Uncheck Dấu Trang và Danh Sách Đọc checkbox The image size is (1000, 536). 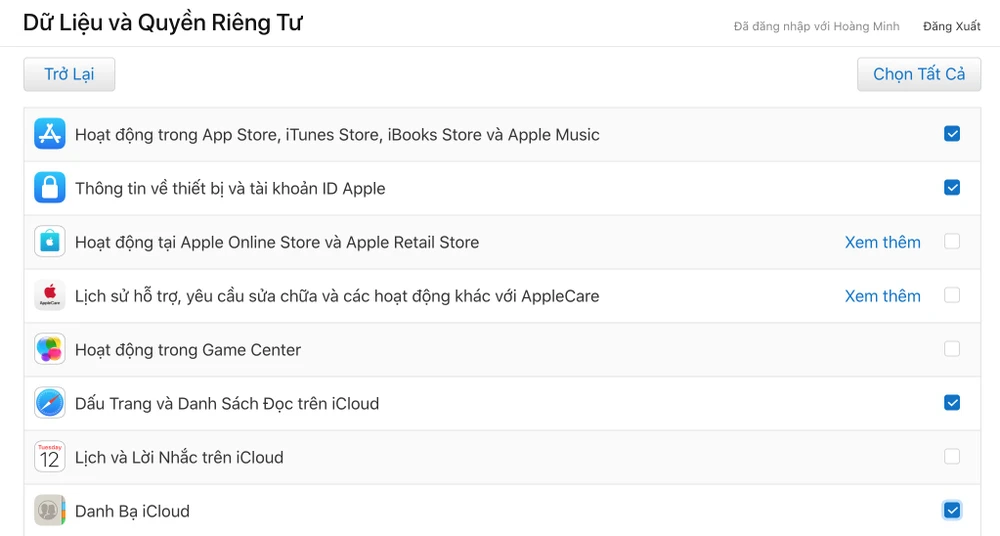(x=952, y=403)
